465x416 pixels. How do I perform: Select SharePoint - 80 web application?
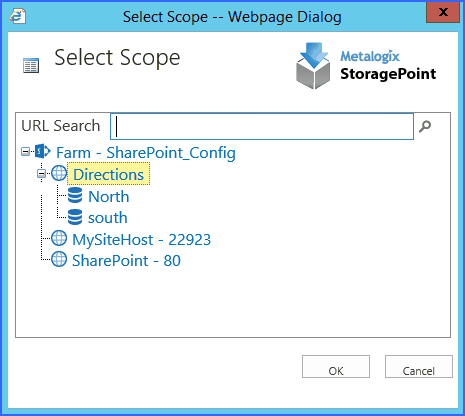[x=126, y=261]
